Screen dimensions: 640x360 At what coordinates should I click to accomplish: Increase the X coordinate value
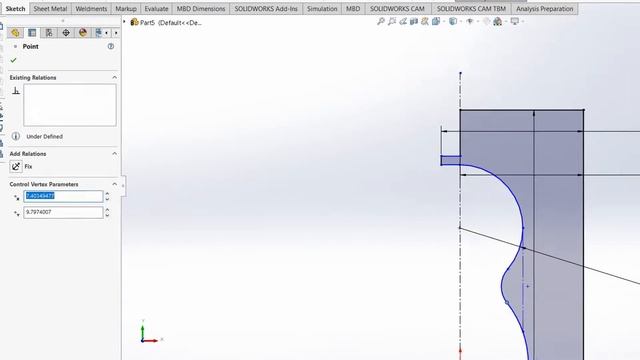[107, 194]
